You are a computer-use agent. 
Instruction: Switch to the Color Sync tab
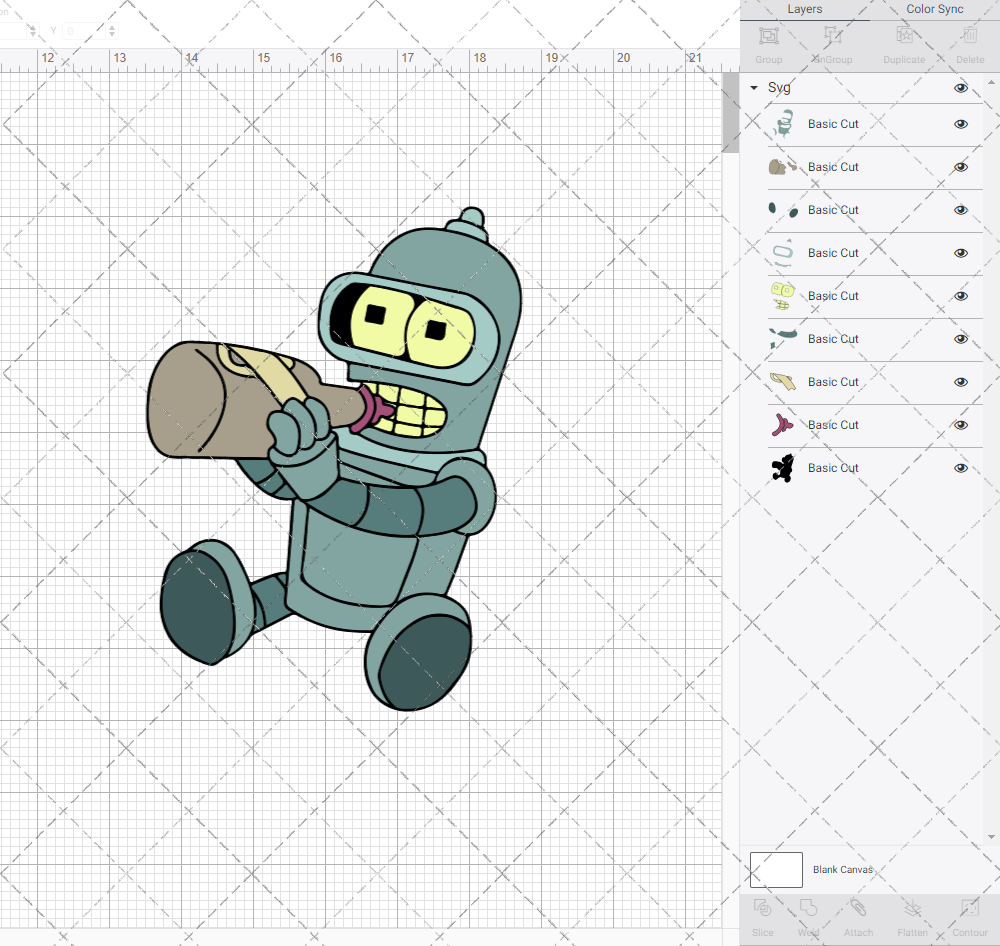point(934,9)
